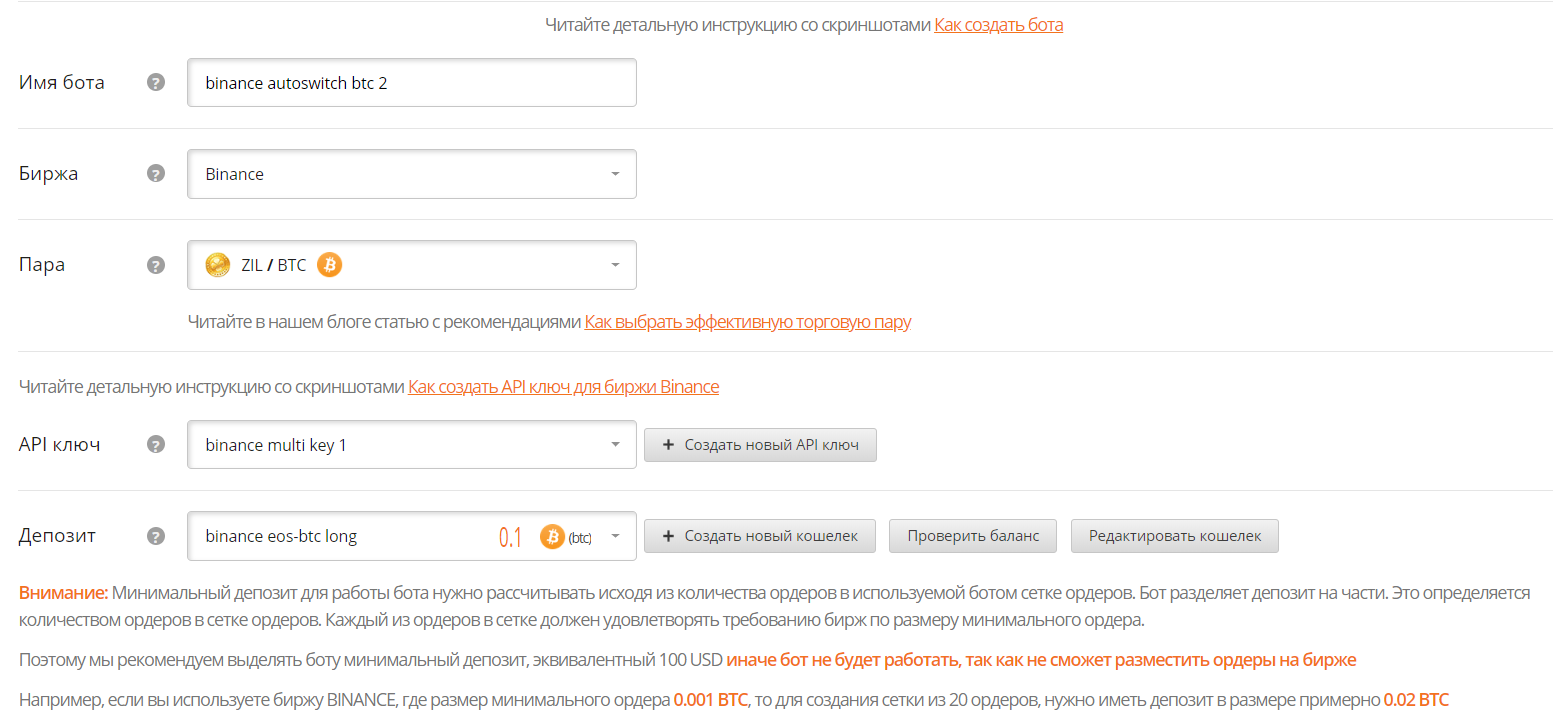This screenshot has width=1553, height=724.
Task: Click the bot name input field
Action: [x=411, y=83]
